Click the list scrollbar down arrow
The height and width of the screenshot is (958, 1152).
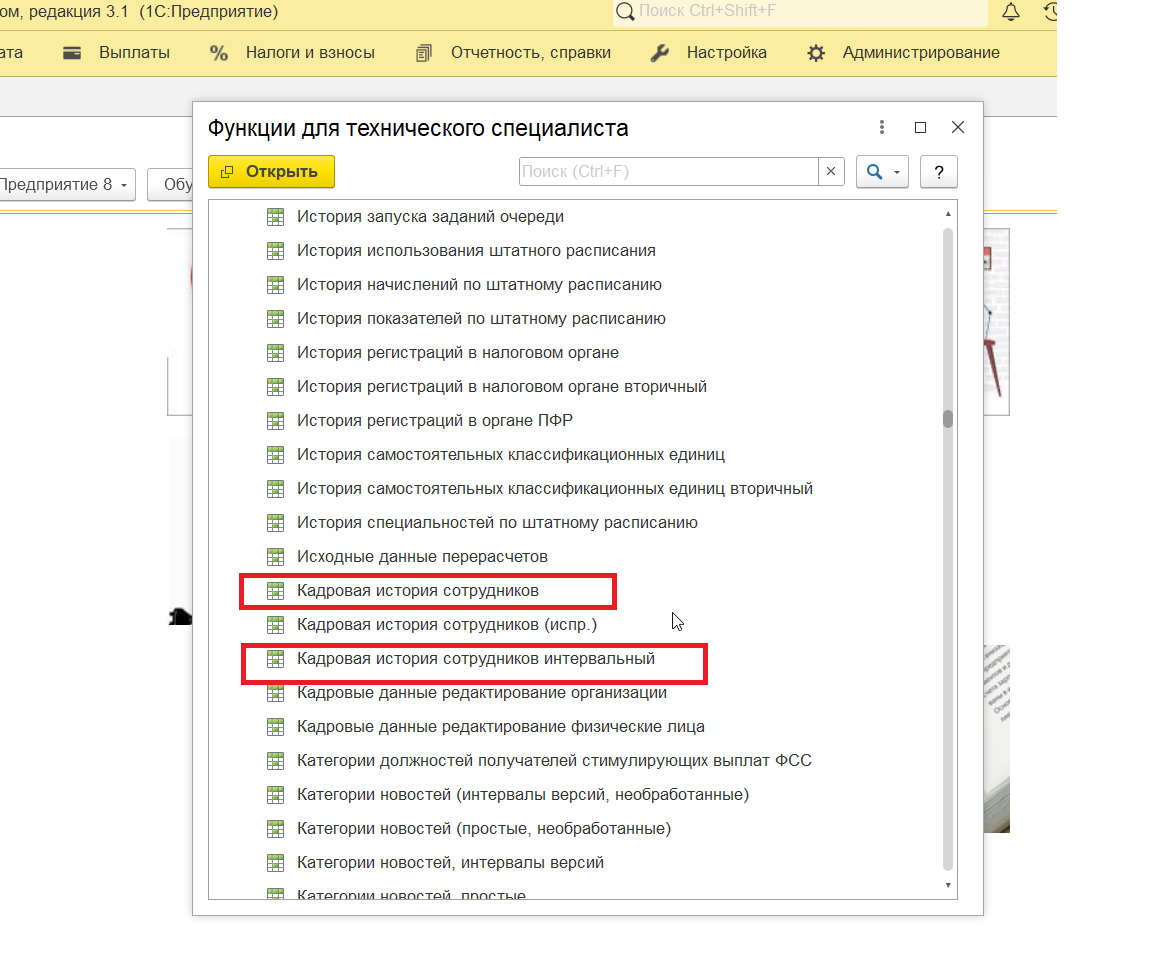pos(948,885)
